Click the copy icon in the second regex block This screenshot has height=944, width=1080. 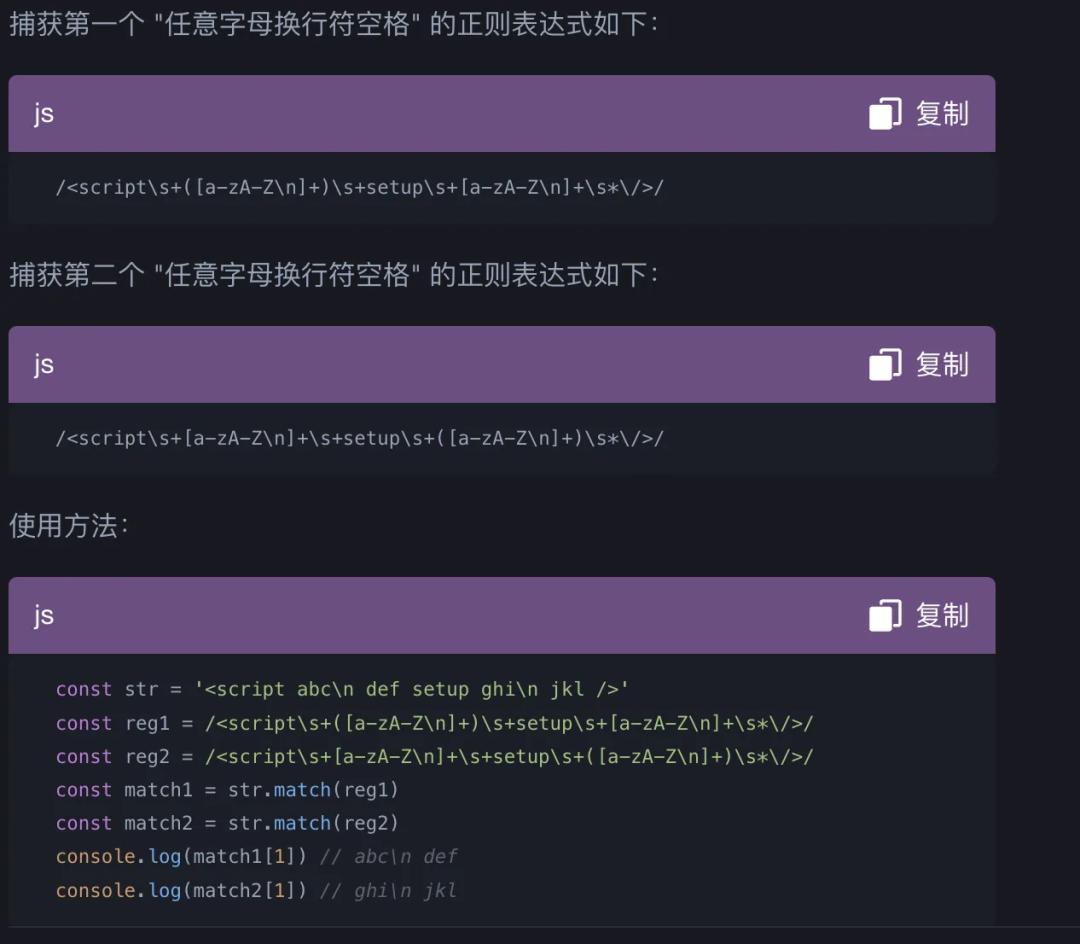coord(885,365)
